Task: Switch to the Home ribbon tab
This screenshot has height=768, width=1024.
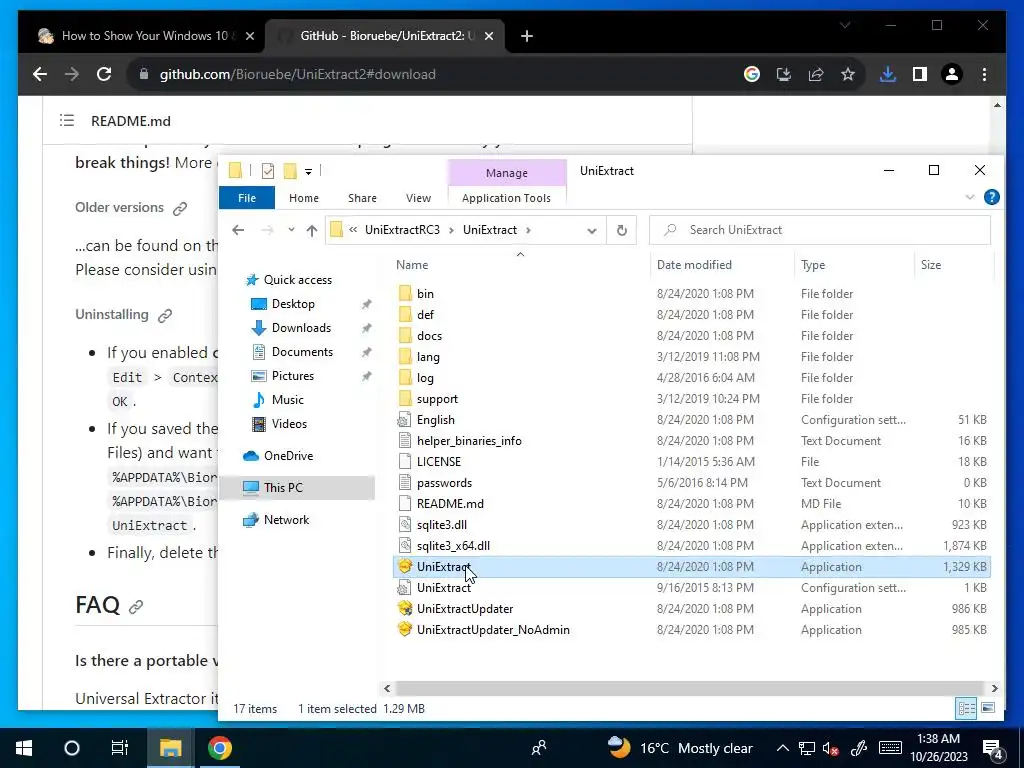Action: coord(304,198)
